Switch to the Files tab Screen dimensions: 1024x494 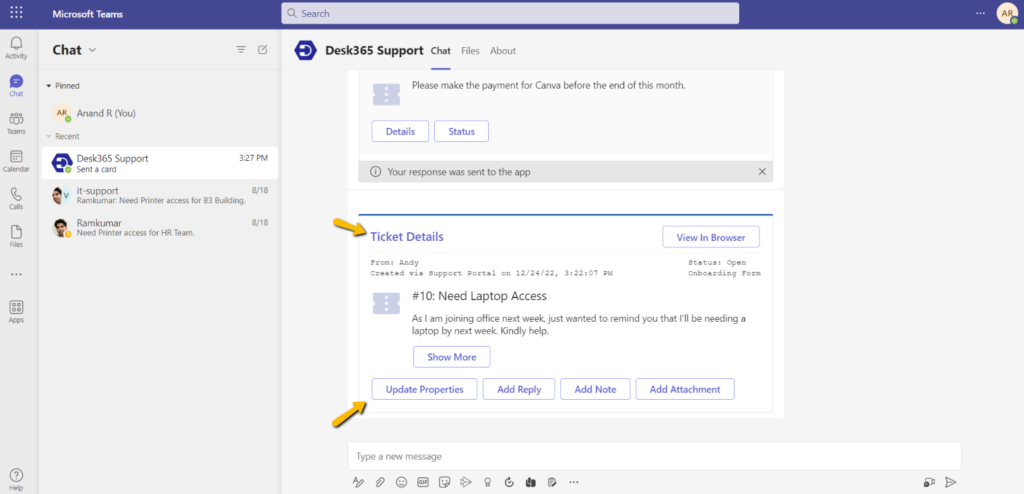tap(470, 50)
